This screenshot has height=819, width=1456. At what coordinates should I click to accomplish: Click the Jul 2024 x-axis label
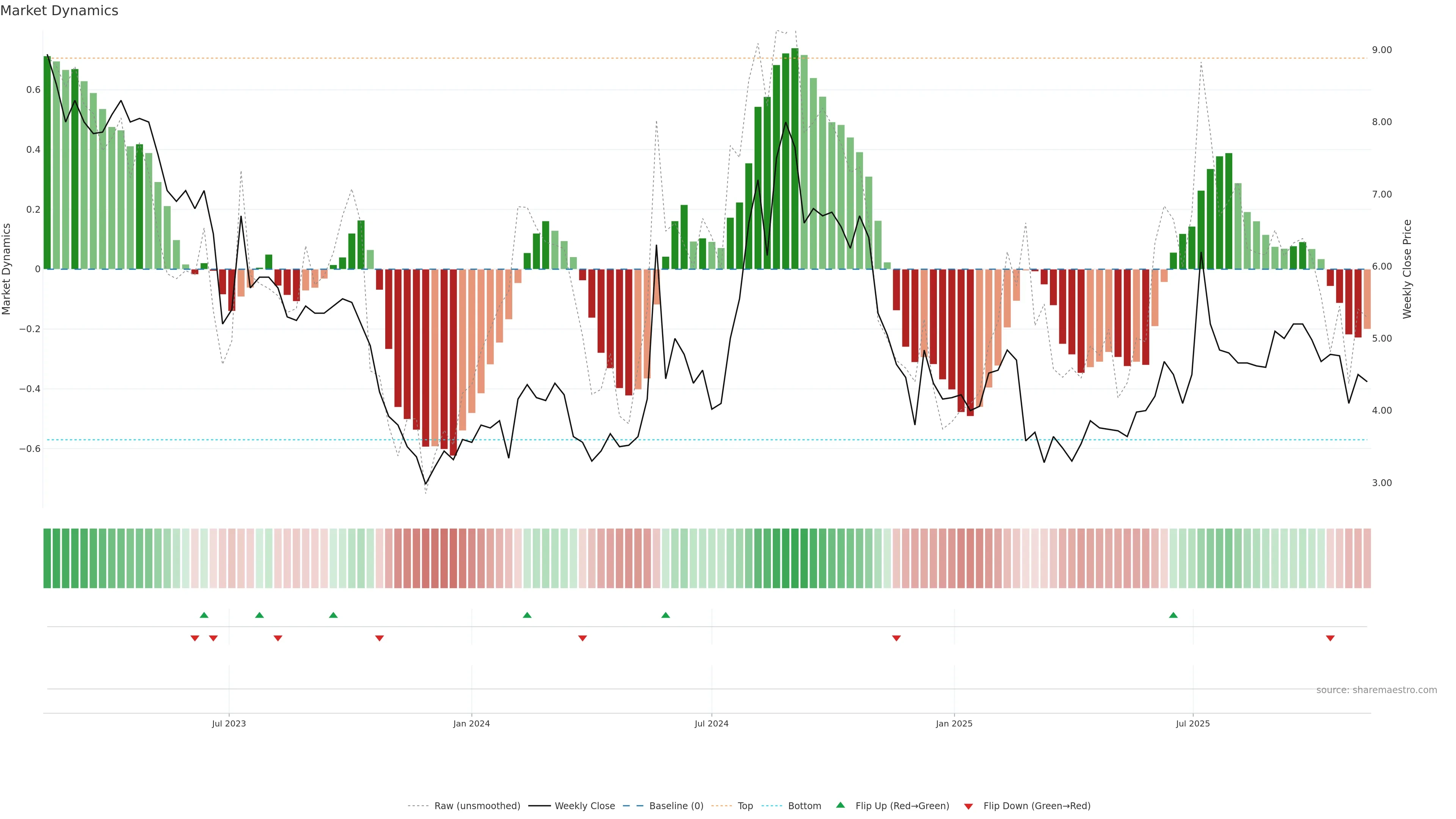pyautogui.click(x=712, y=723)
